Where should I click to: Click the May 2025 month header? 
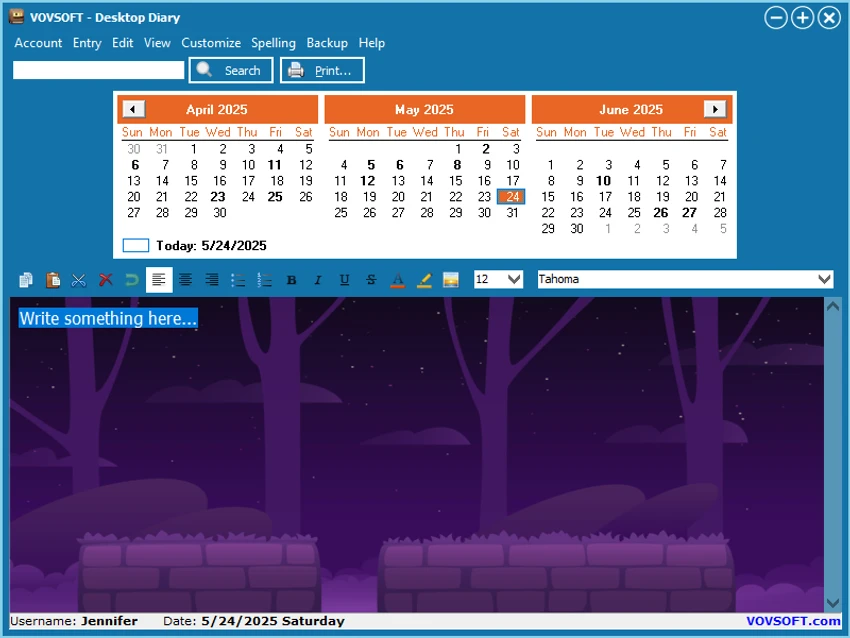point(424,109)
